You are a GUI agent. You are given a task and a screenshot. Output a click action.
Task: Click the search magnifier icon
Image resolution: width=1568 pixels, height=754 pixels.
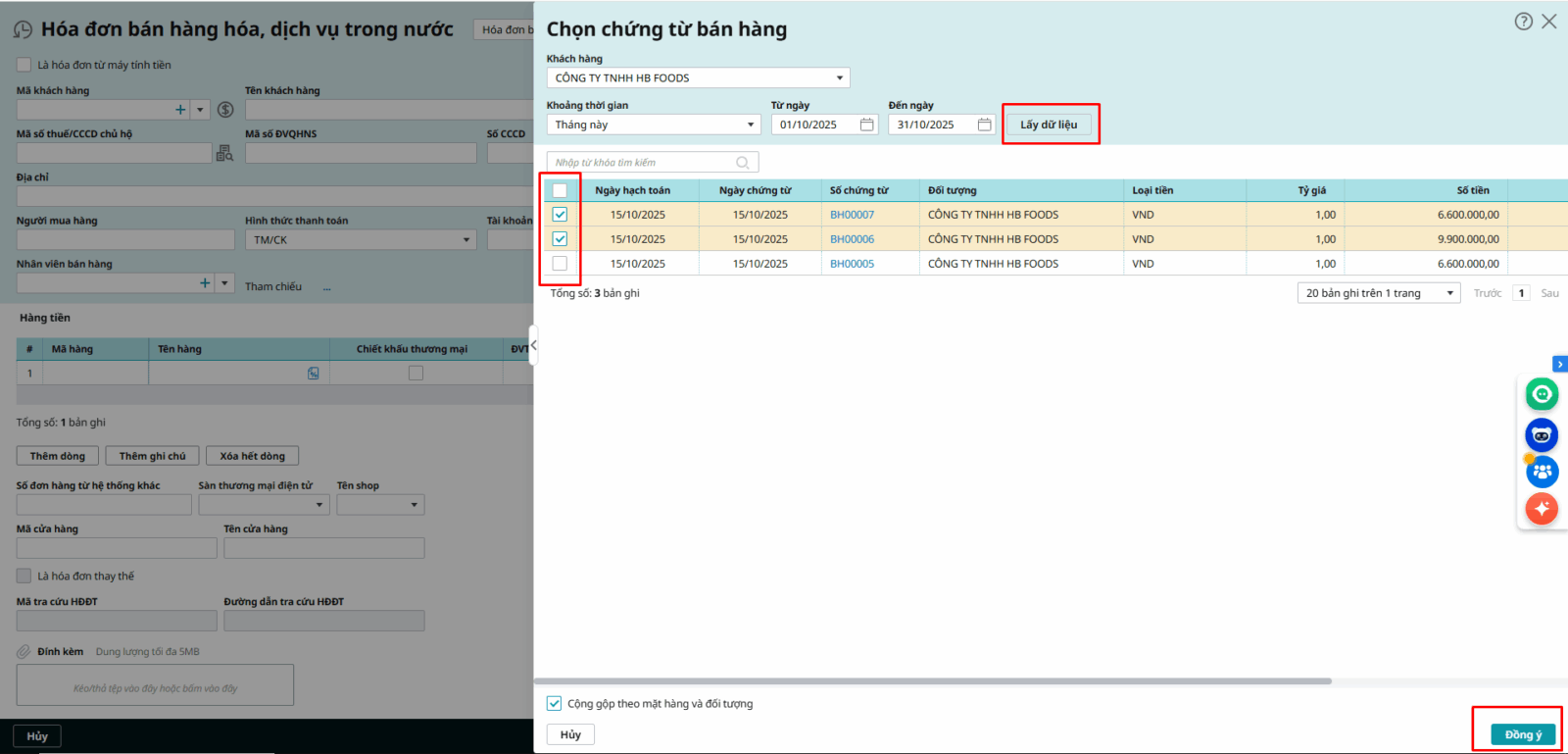pos(743,163)
